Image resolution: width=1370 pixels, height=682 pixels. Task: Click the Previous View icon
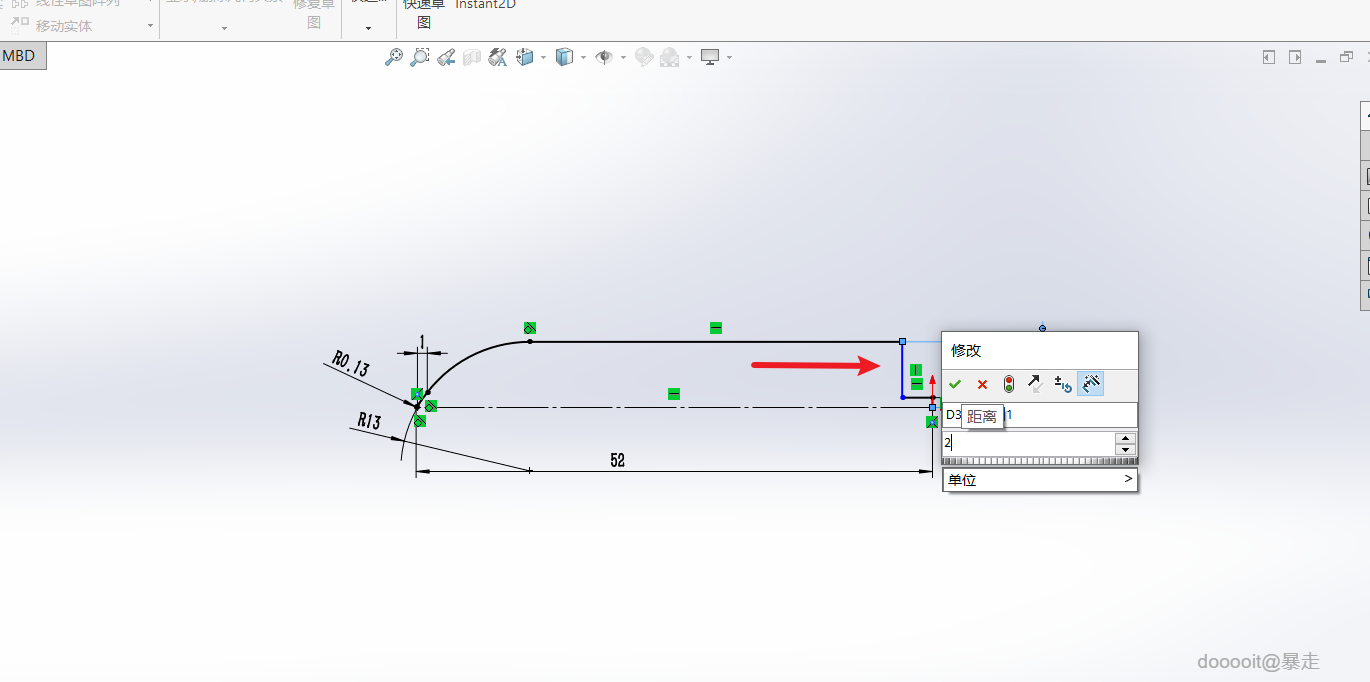coord(446,57)
